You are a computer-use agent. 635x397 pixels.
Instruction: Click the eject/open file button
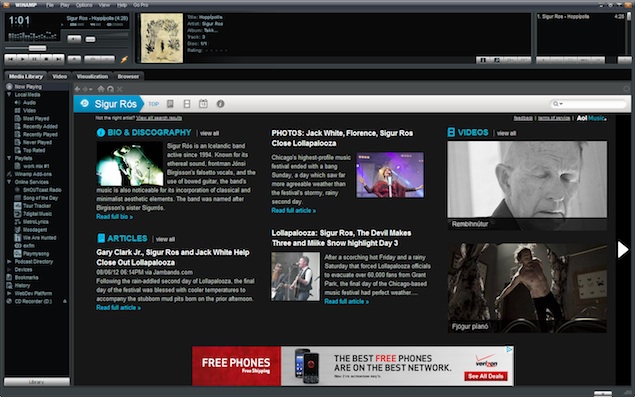(x=74, y=59)
